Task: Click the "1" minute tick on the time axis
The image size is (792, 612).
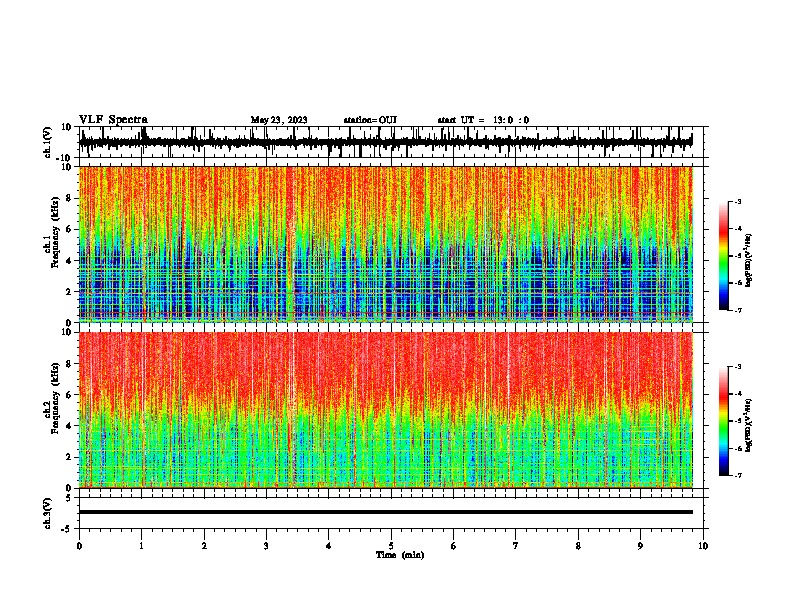Action: point(141,546)
